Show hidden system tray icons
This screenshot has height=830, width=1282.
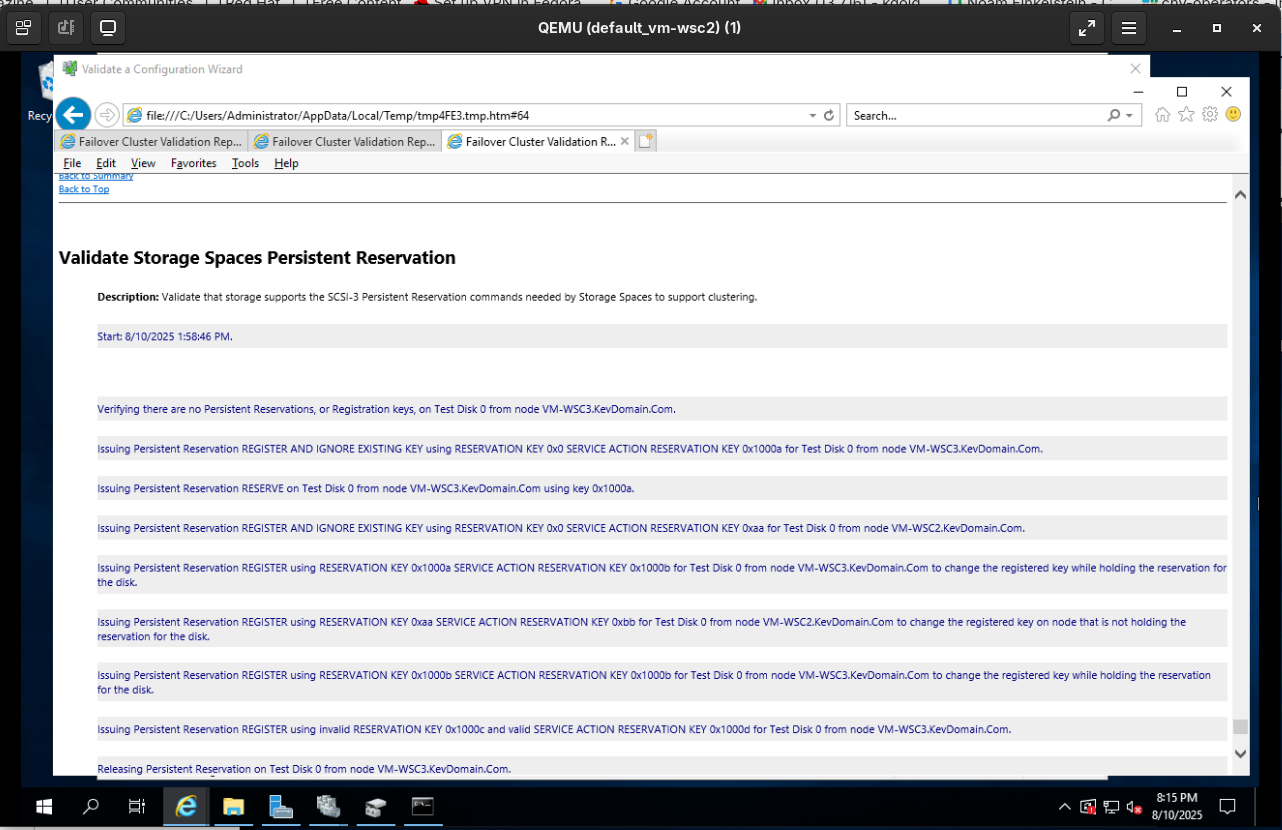1064,807
